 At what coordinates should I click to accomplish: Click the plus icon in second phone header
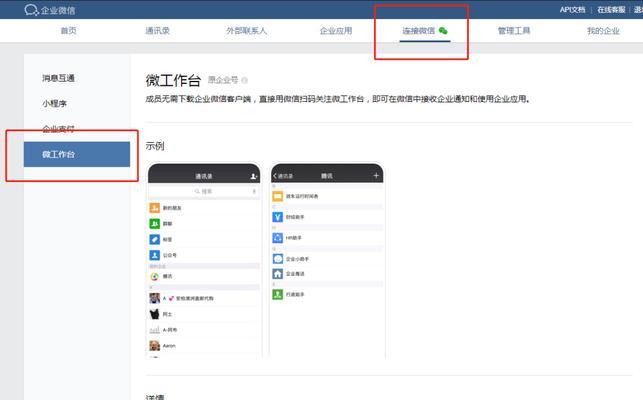tap(376, 176)
